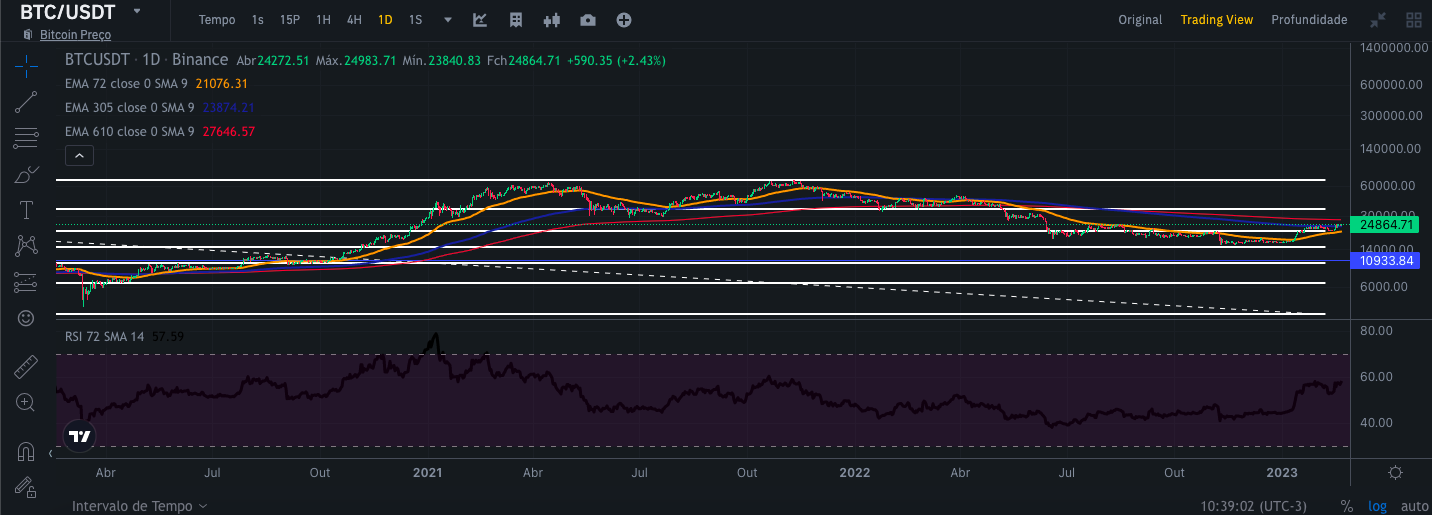Viewport: 1432px width, 515px height.
Task: Open the emoji icons tool
Action: 26,318
